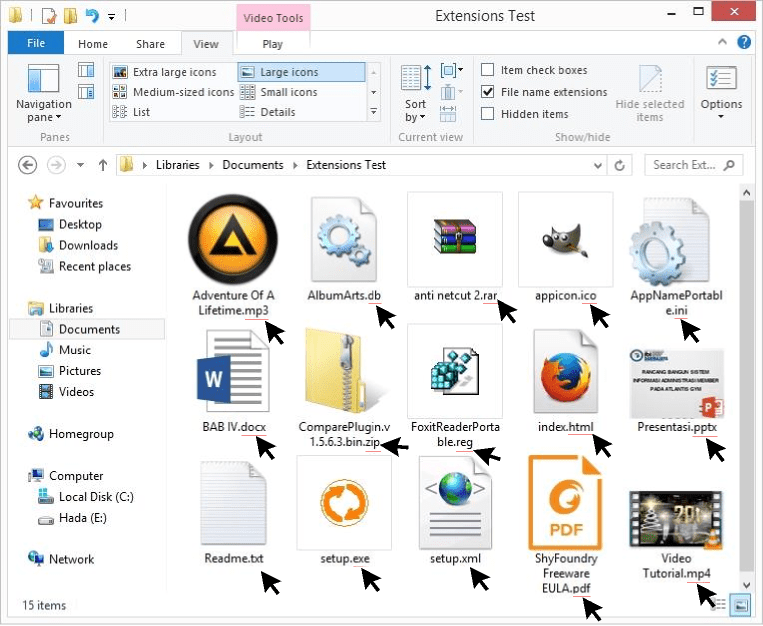Customize Quick Access Toolbar dropdown arrow

click(111, 17)
